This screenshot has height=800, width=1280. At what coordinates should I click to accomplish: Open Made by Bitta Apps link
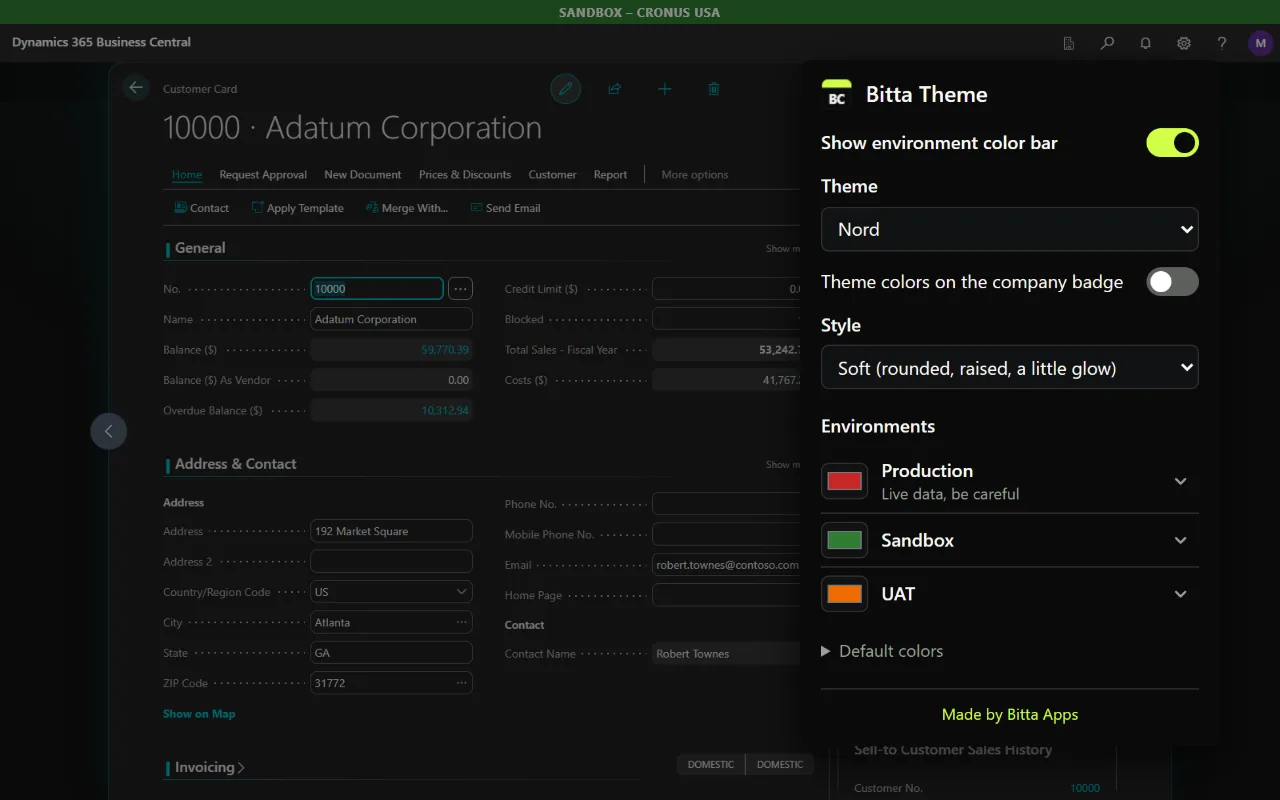pyautogui.click(x=1010, y=714)
